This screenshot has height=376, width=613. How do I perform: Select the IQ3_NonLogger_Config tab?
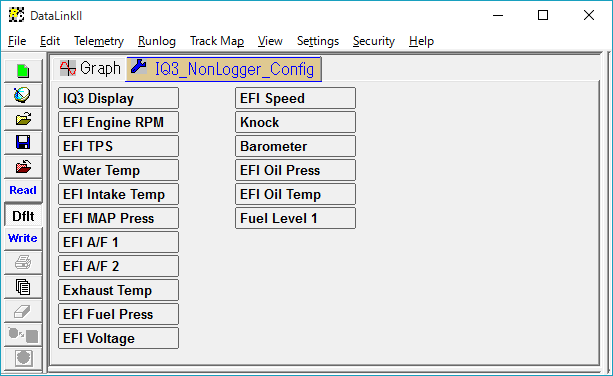[224, 69]
